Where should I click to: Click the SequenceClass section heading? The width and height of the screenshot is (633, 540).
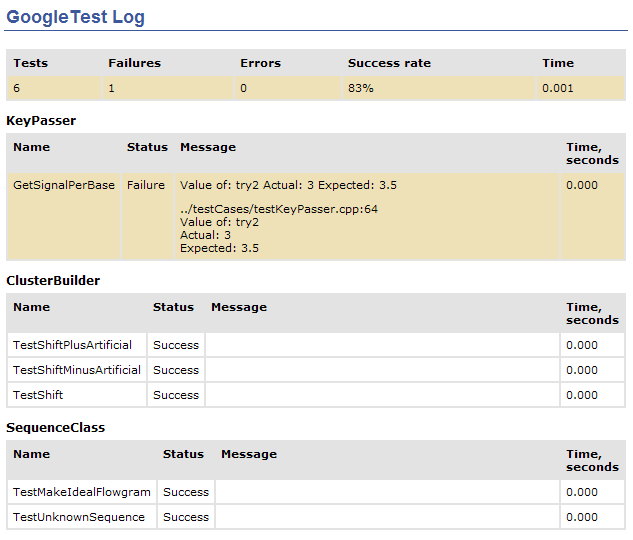coord(56,427)
